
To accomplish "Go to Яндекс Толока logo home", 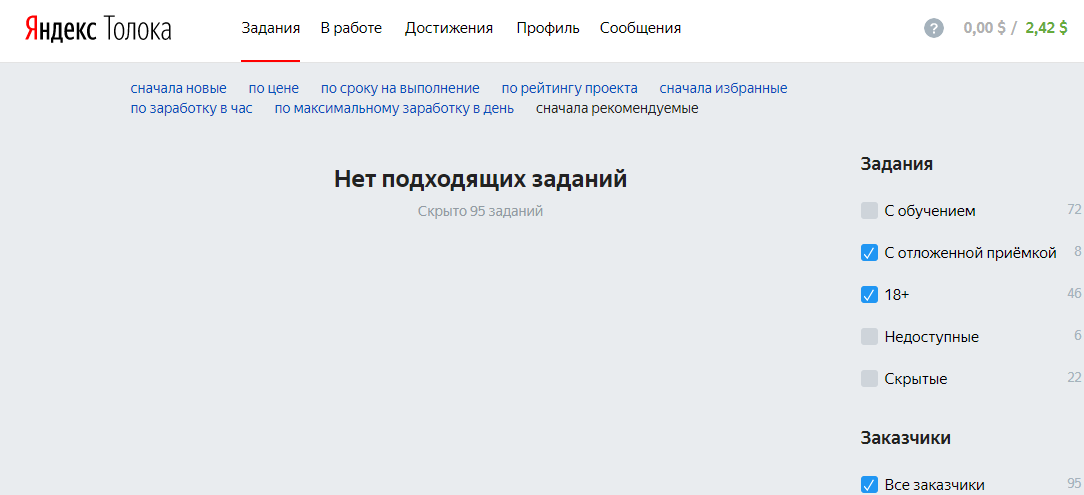I will point(98,29).
